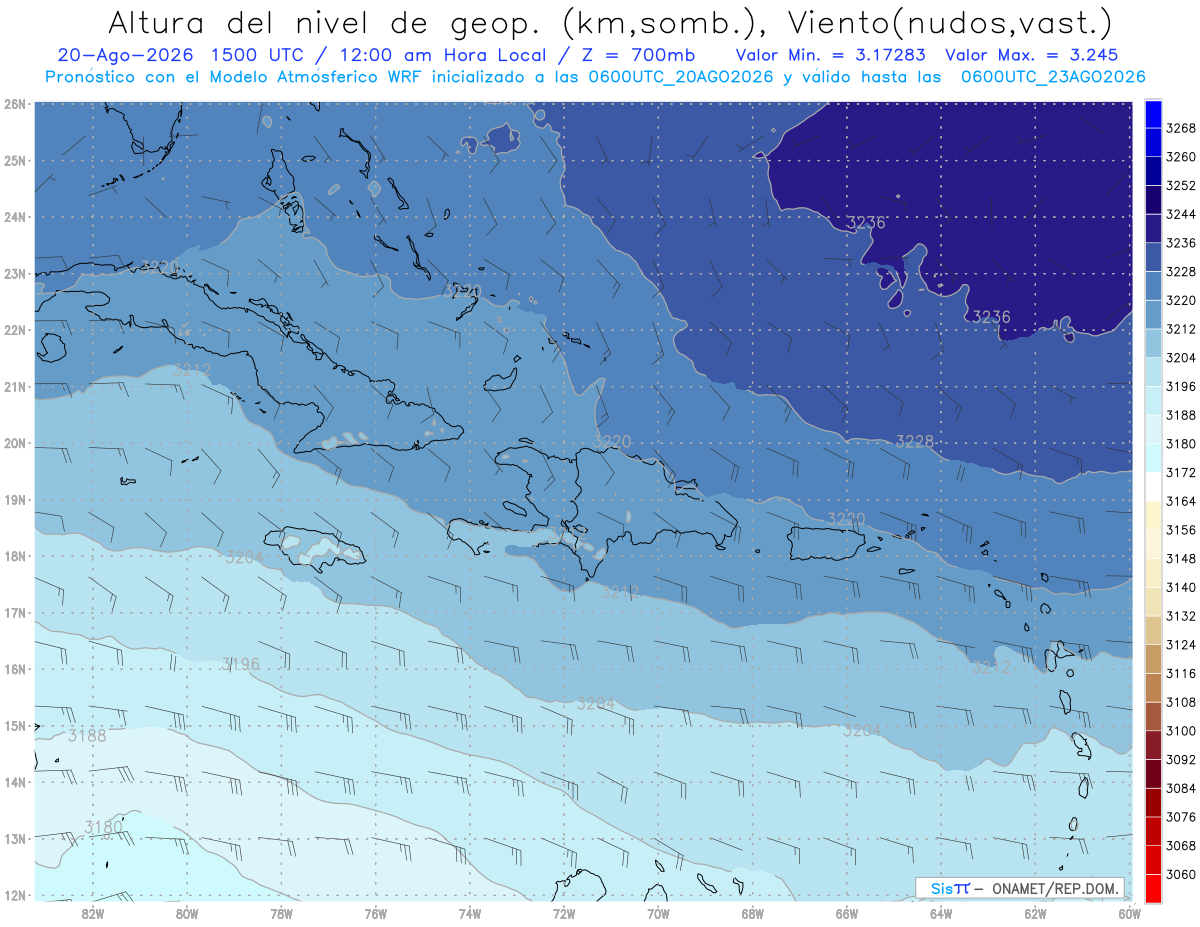This screenshot has width=1200, height=927.
Task: Click the bright blue color bar segment above 3268
Action: (1154, 114)
